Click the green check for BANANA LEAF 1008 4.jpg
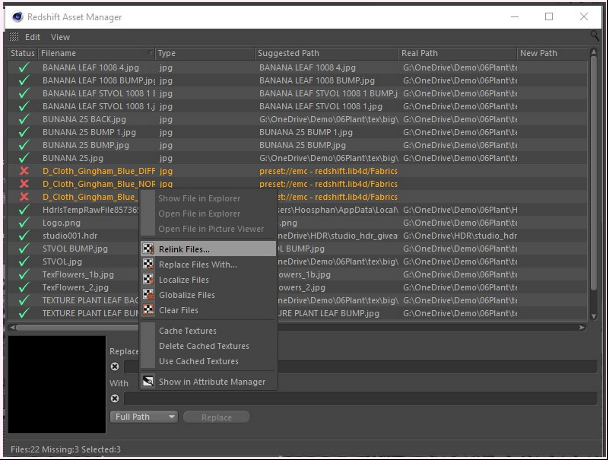Screen dimensions: 608x460 tap(24, 67)
